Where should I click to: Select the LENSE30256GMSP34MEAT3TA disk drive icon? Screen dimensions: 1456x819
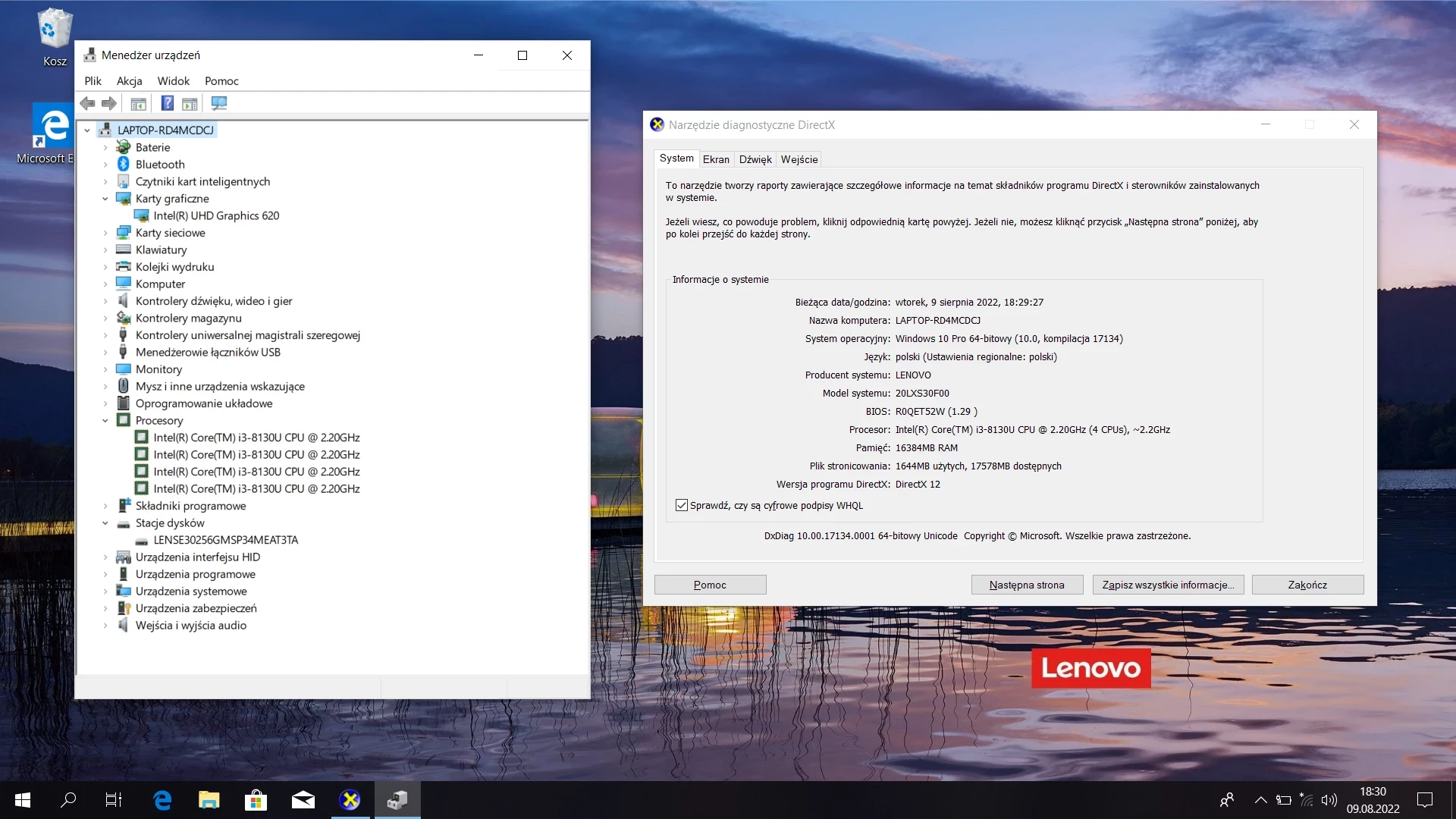click(x=142, y=540)
